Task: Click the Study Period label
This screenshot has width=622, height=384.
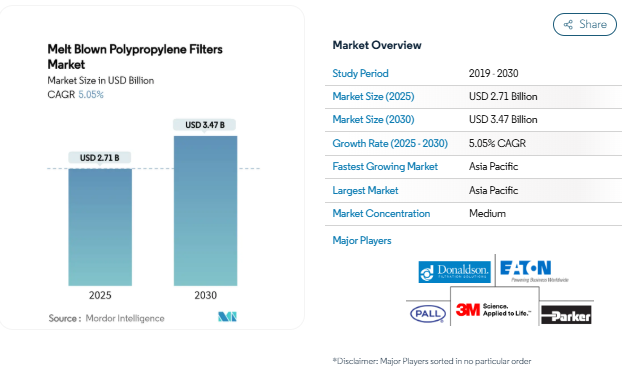Action: click(x=360, y=73)
